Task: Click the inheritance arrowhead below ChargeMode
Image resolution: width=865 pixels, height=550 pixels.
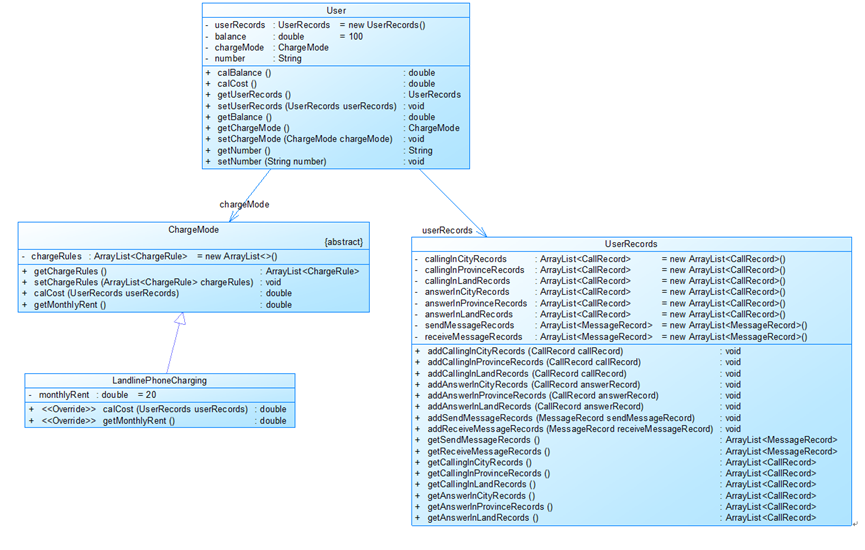Action: coord(180,319)
